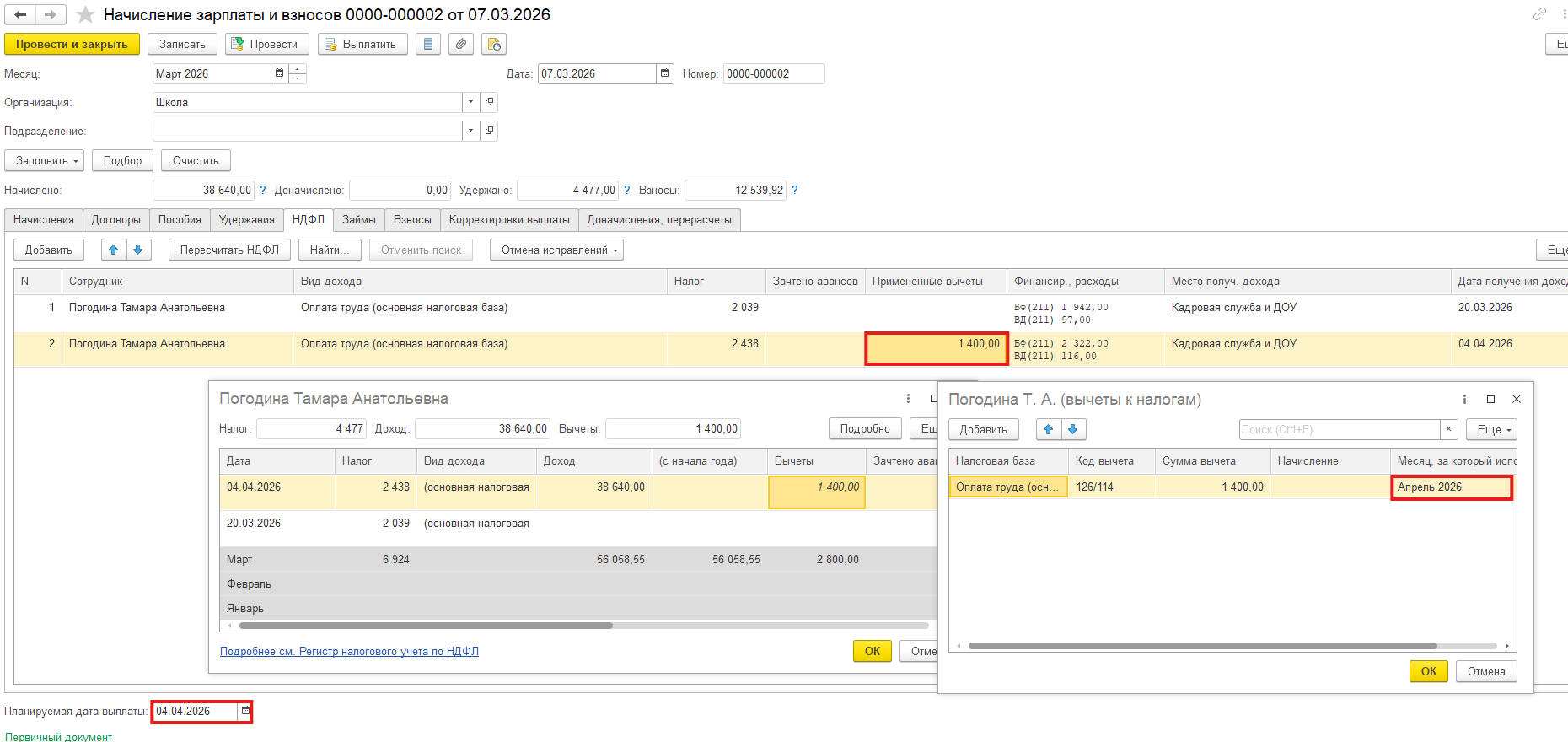Click Провести и закрыть
1568x742 pixels.
pyautogui.click(x=72, y=44)
